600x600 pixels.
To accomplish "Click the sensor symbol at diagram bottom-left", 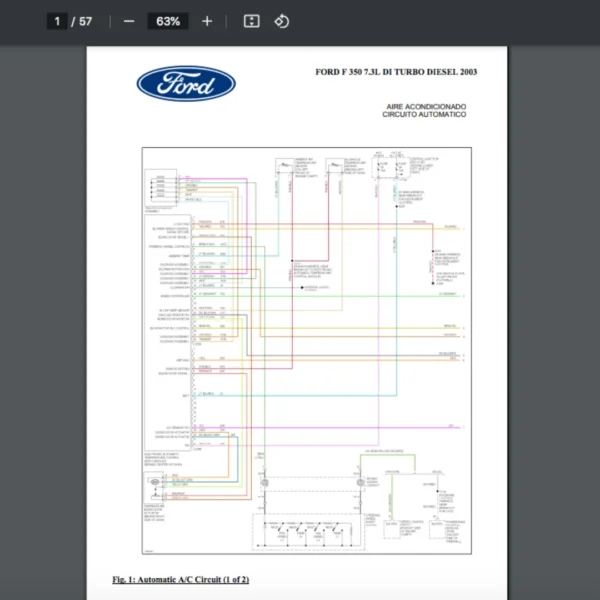I will [156, 485].
